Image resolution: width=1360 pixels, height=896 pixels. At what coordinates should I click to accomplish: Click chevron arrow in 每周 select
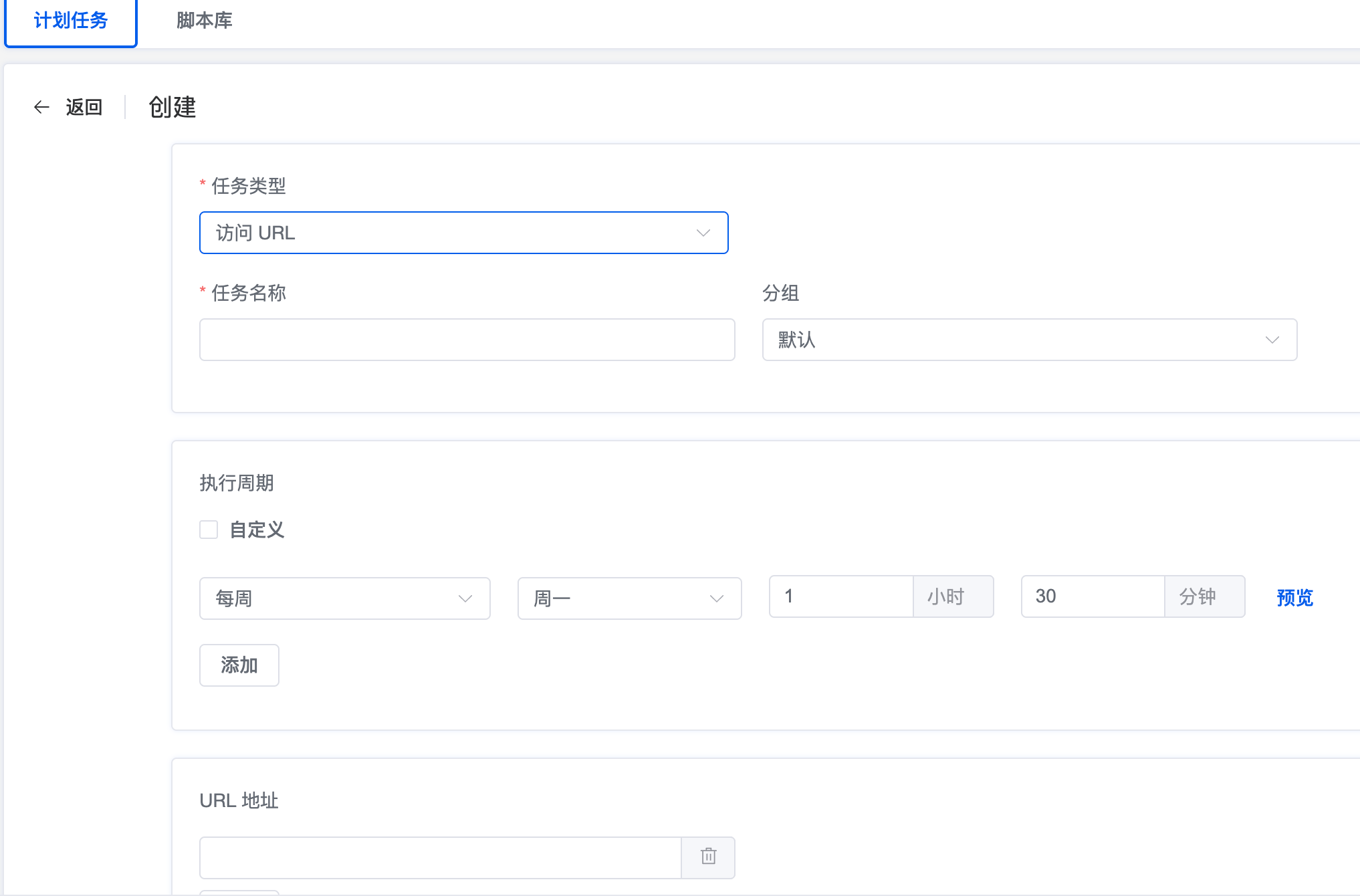point(465,598)
